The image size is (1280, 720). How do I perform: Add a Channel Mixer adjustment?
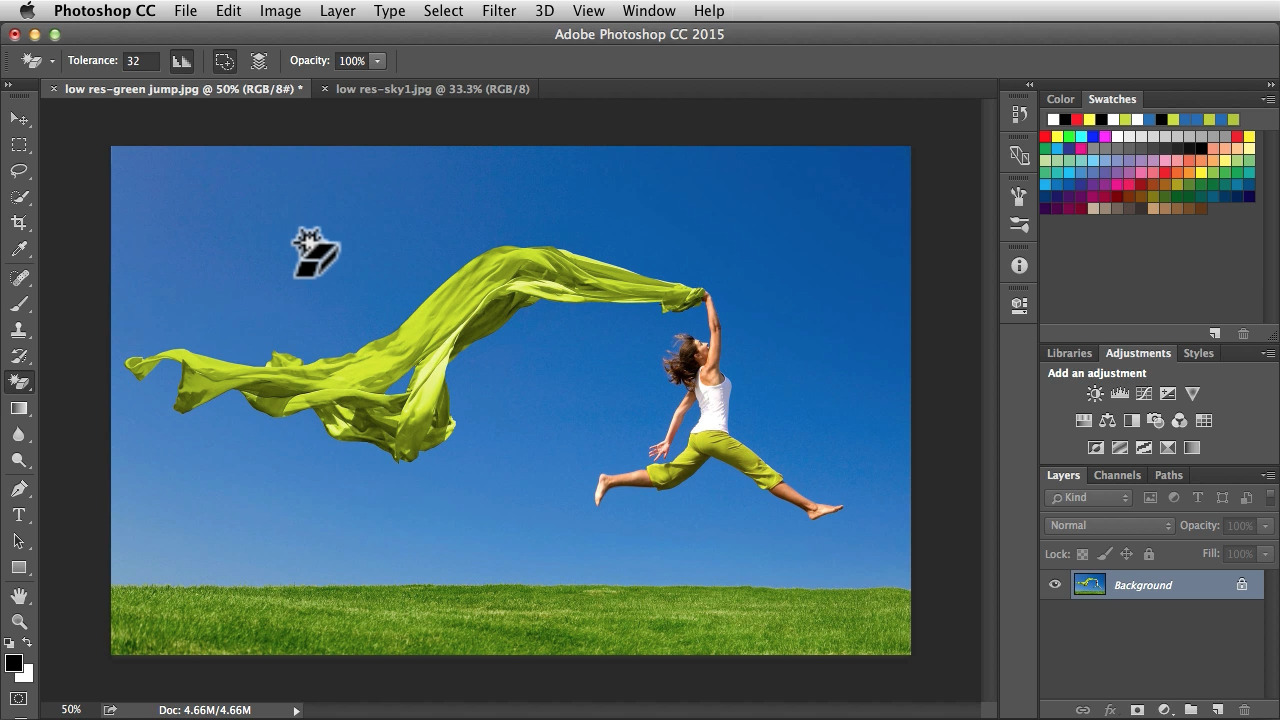click(1179, 421)
